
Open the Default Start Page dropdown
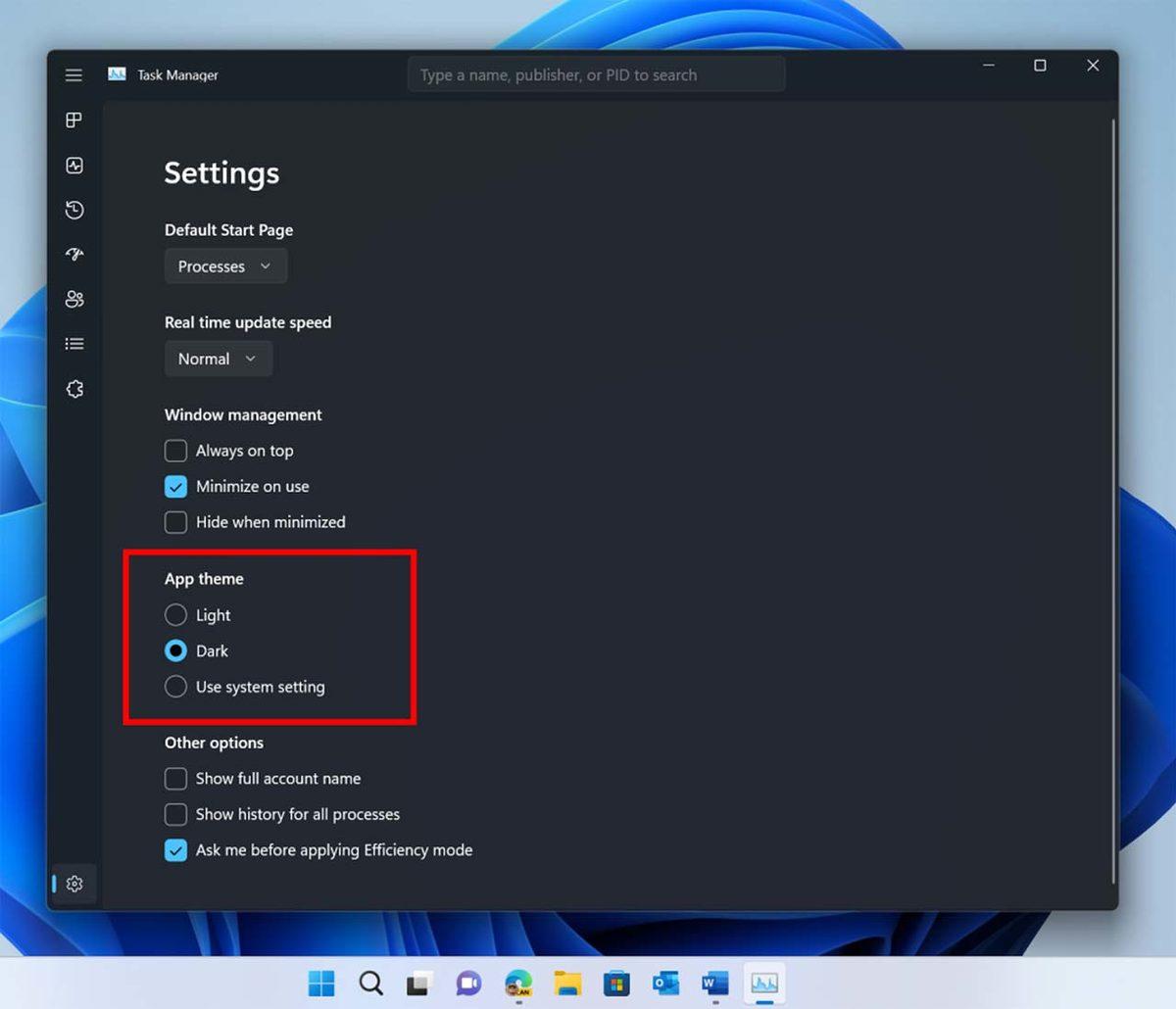point(225,265)
